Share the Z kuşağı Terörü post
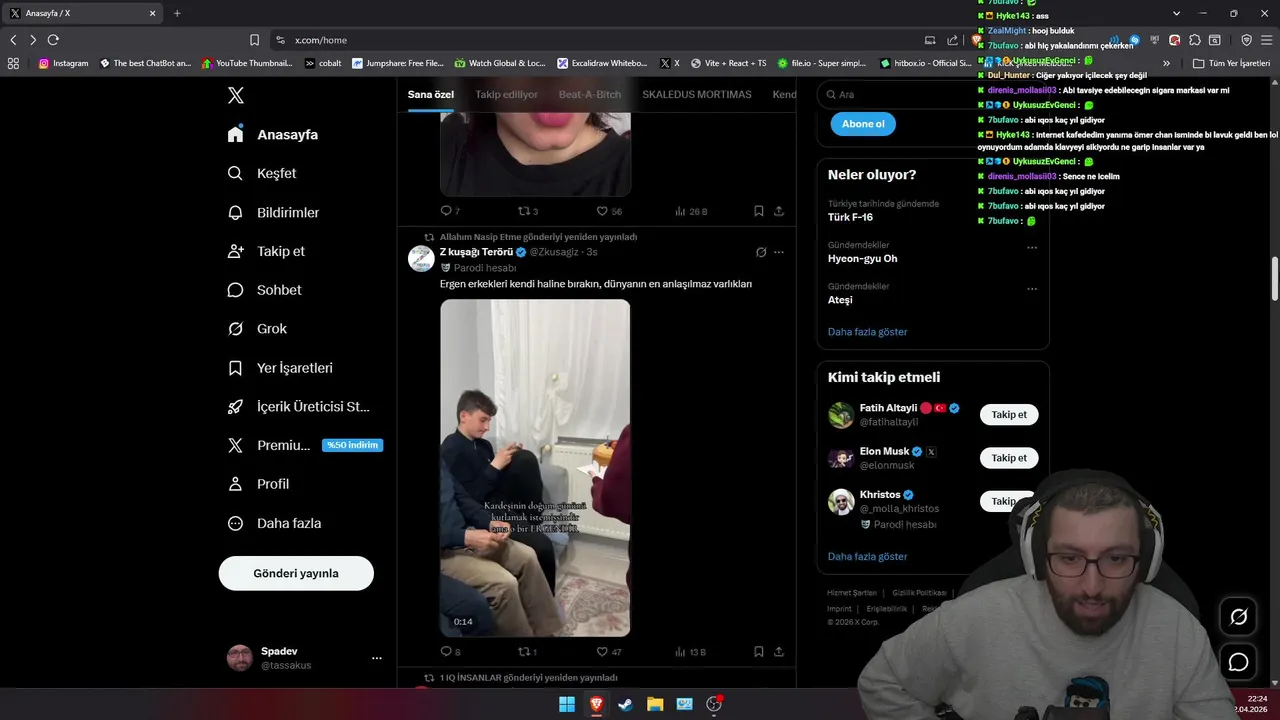The height and width of the screenshot is (720, 1280). pyautogui.click(x=779, y=652)
